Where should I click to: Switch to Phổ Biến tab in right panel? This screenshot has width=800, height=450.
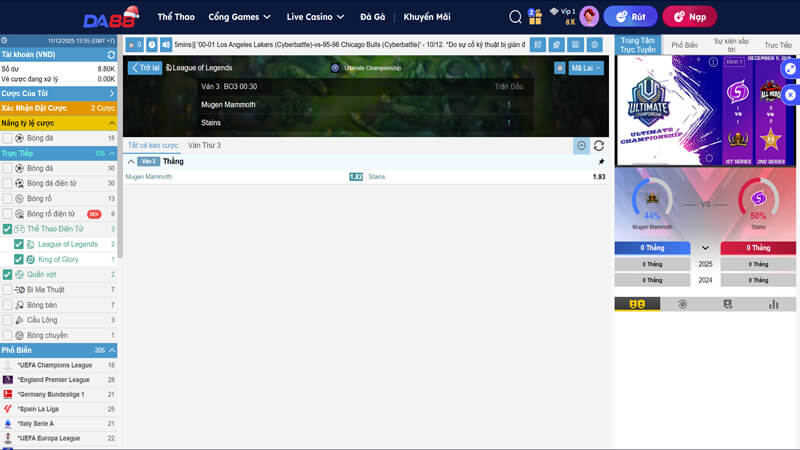pyautogui.click(x=684, y=45)
